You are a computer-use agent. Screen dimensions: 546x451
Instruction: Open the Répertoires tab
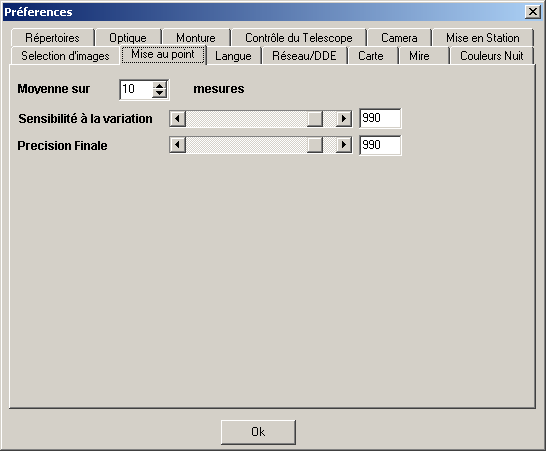53,38
